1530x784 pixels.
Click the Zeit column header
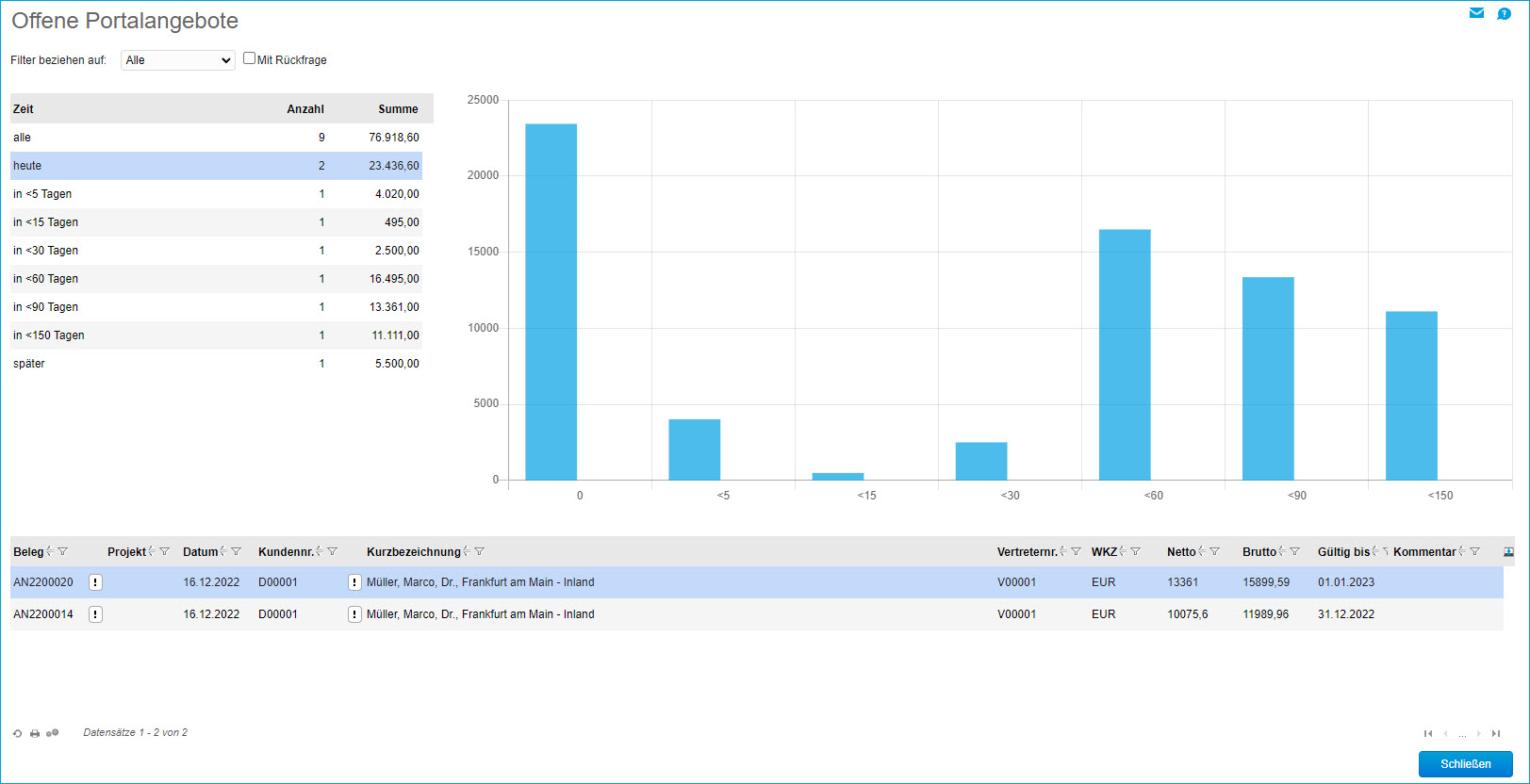pos(24,109)
